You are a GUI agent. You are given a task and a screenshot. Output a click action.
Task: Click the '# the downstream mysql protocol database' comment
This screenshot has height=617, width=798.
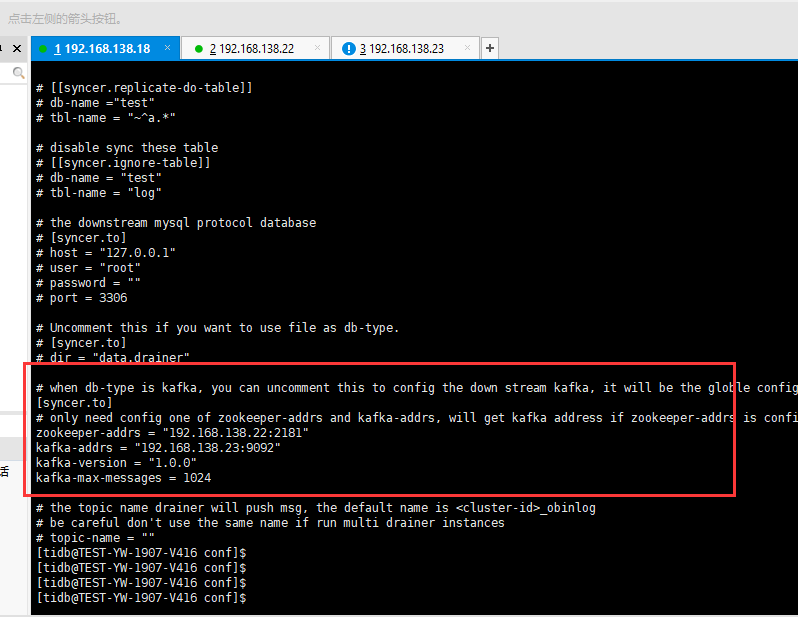pos(176,223)
